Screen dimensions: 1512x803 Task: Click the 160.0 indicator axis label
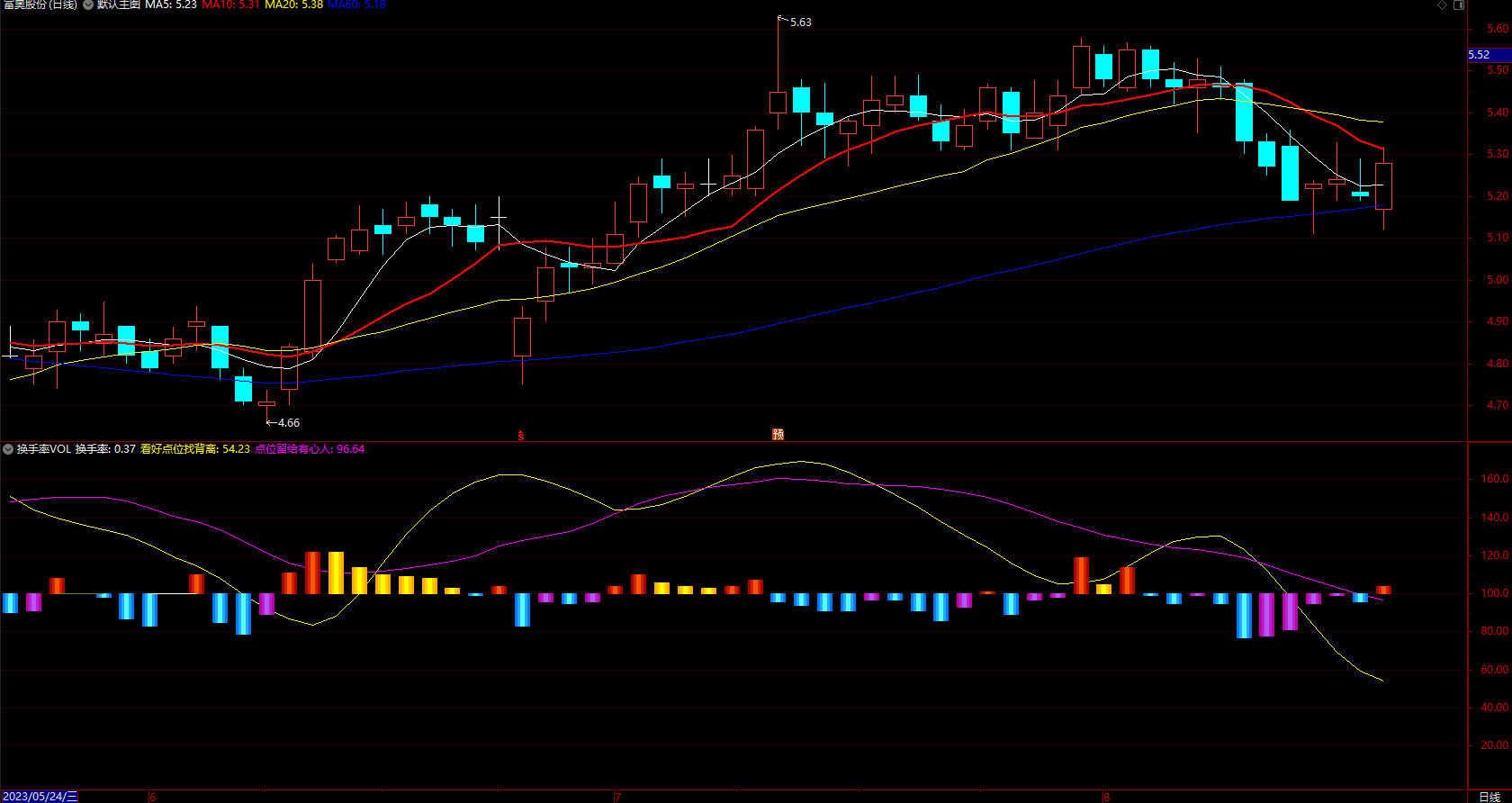click(x=1495, y=479)
